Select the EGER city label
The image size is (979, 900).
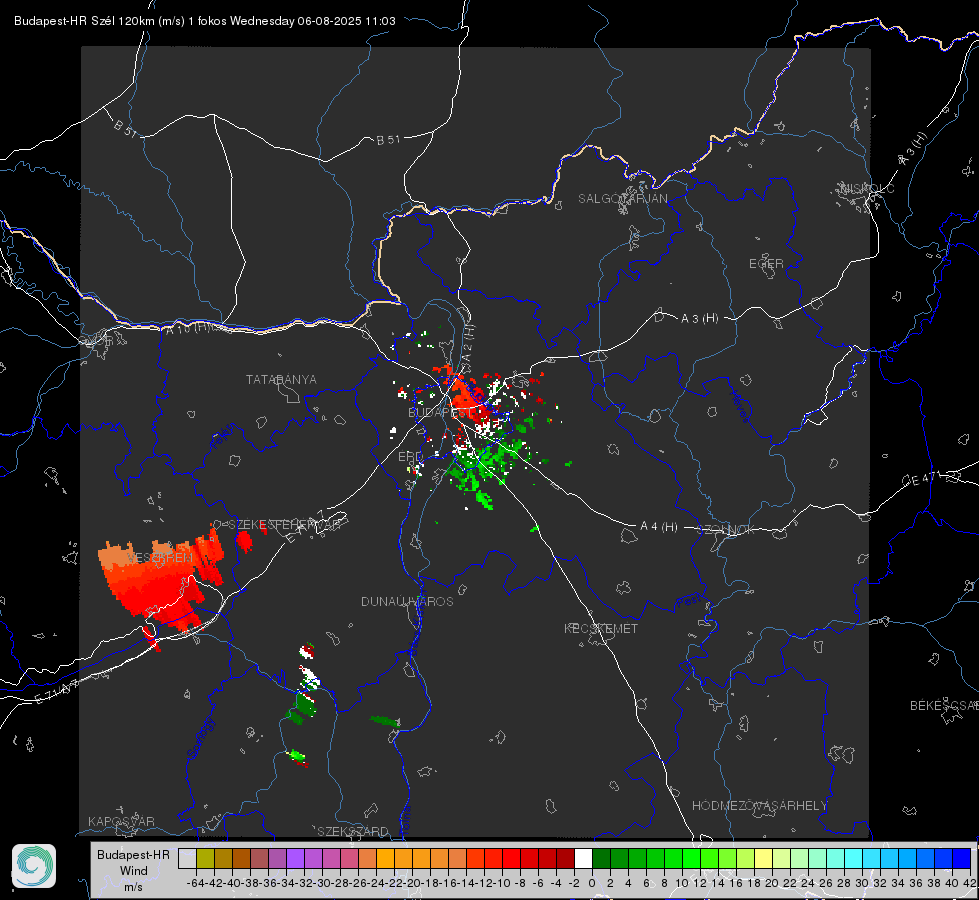(766, 264)
